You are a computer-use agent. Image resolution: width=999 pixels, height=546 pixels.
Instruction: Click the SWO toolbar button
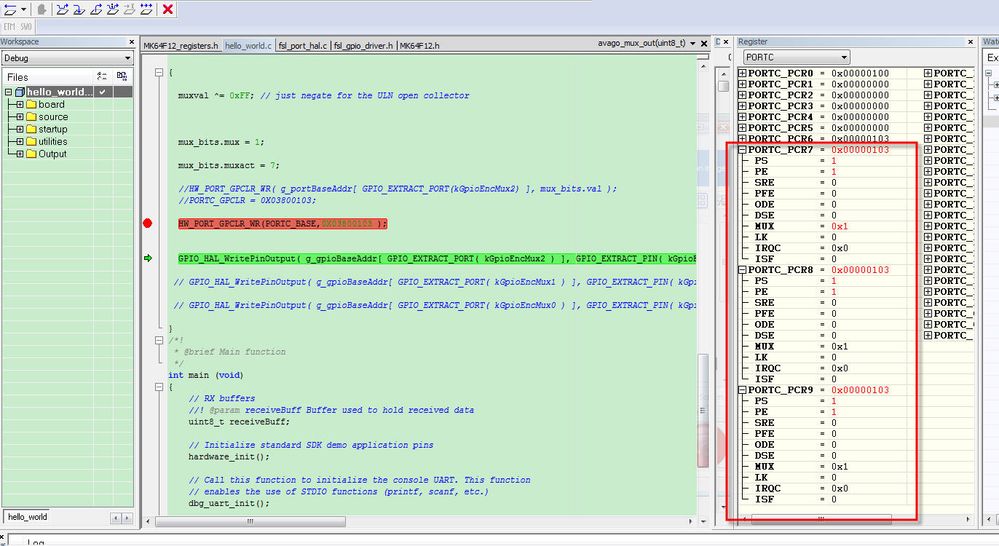[x=25, y=27]
